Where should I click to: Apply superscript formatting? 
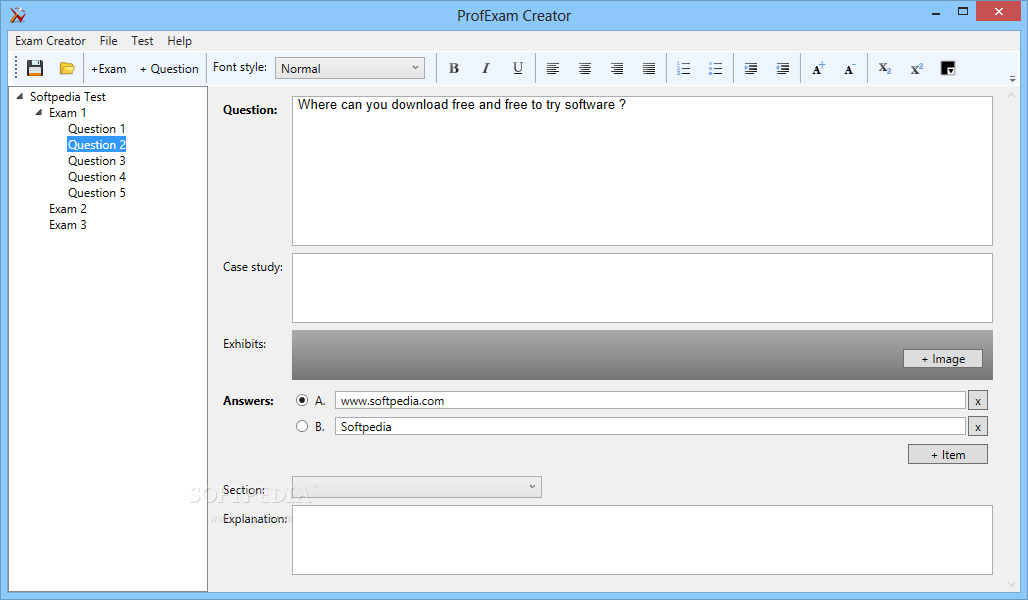coord(917,68)
